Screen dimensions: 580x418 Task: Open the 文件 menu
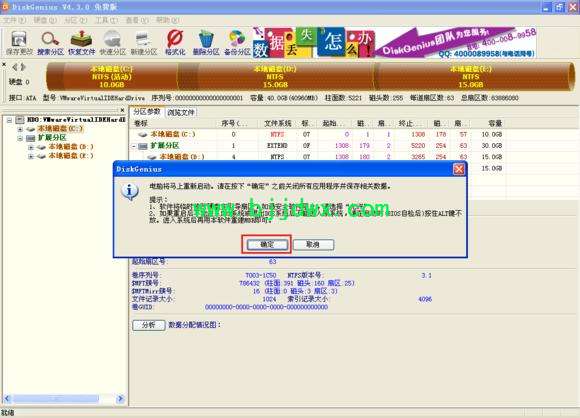point(15,20)
